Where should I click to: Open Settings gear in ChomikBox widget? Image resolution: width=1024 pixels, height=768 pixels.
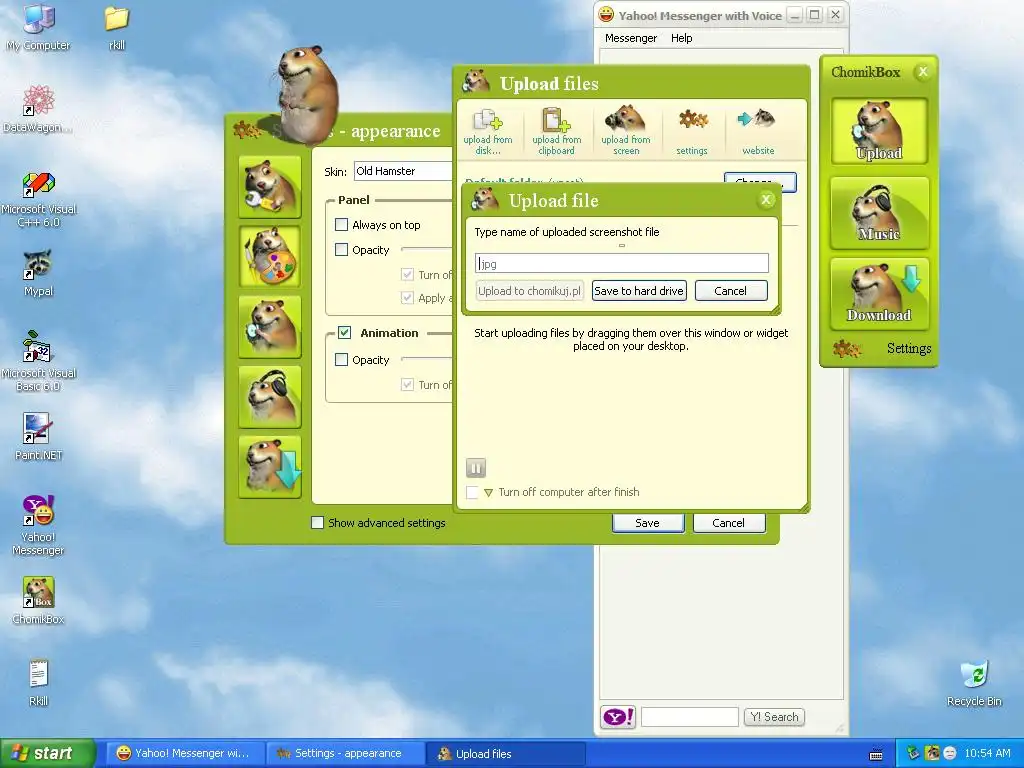pos(848,348)
